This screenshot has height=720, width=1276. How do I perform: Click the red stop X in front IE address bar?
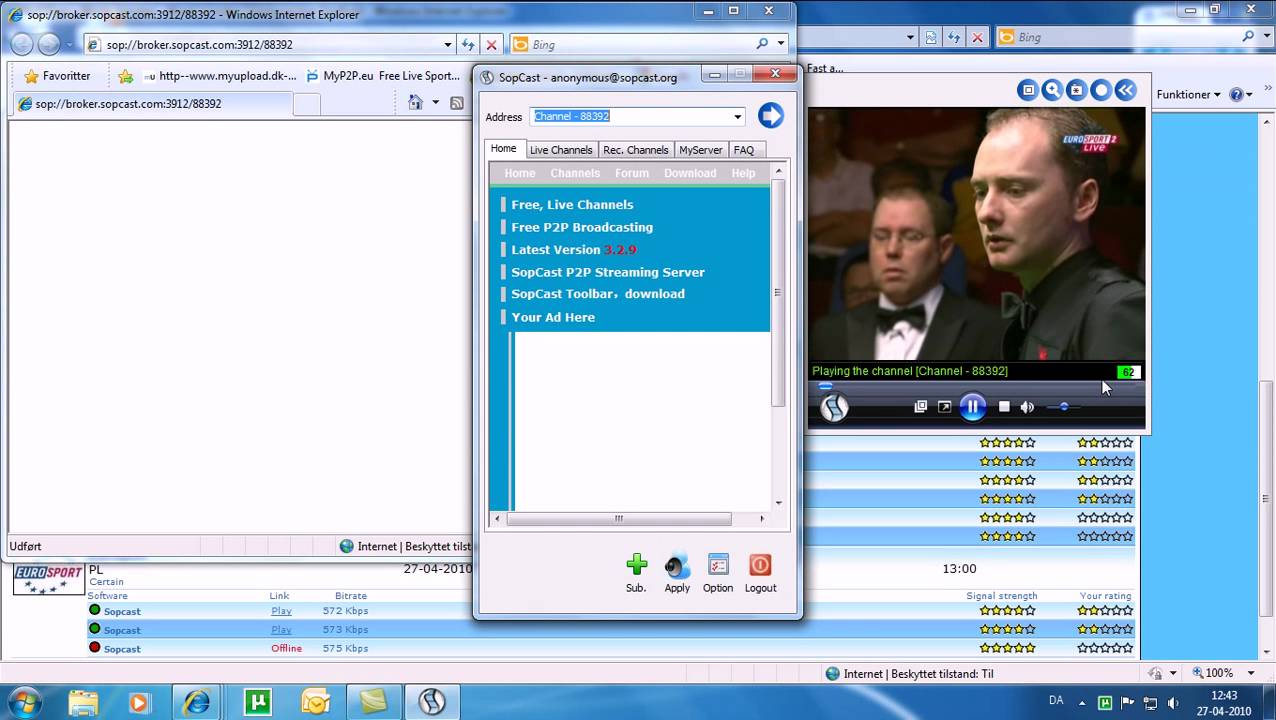(x=491, y=45)
